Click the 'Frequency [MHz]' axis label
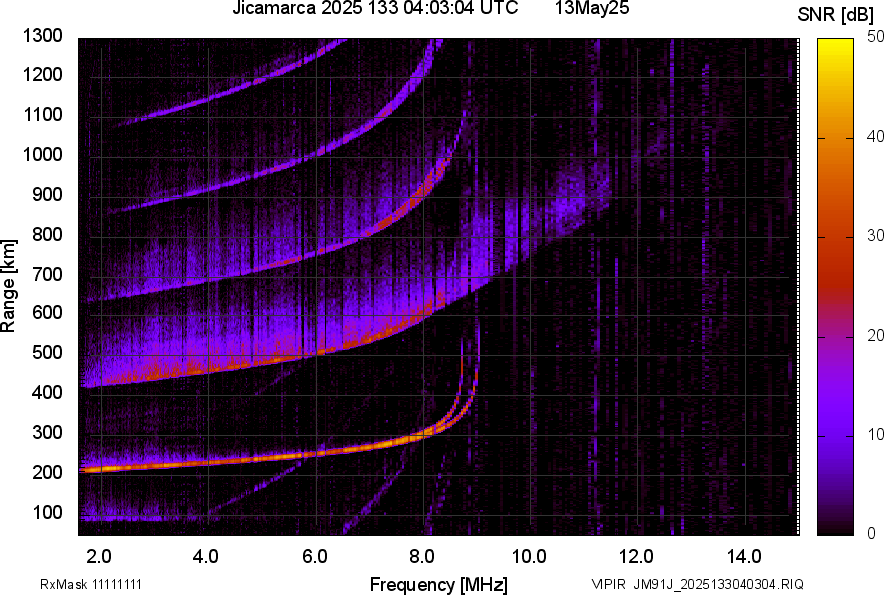The width and height of the screenshot is (884, 595). pos(439,584)
